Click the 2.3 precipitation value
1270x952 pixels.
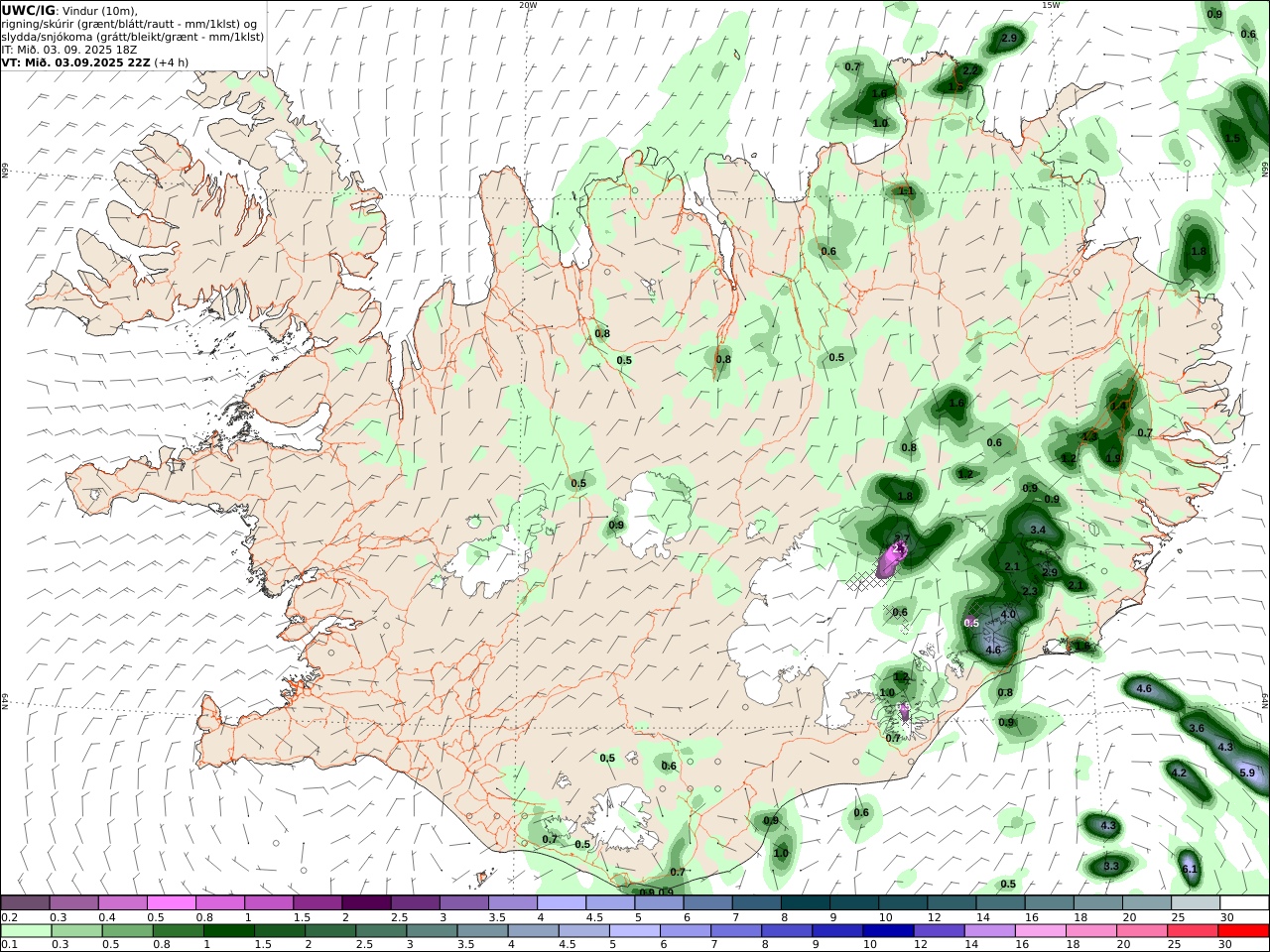(1030, 591)
